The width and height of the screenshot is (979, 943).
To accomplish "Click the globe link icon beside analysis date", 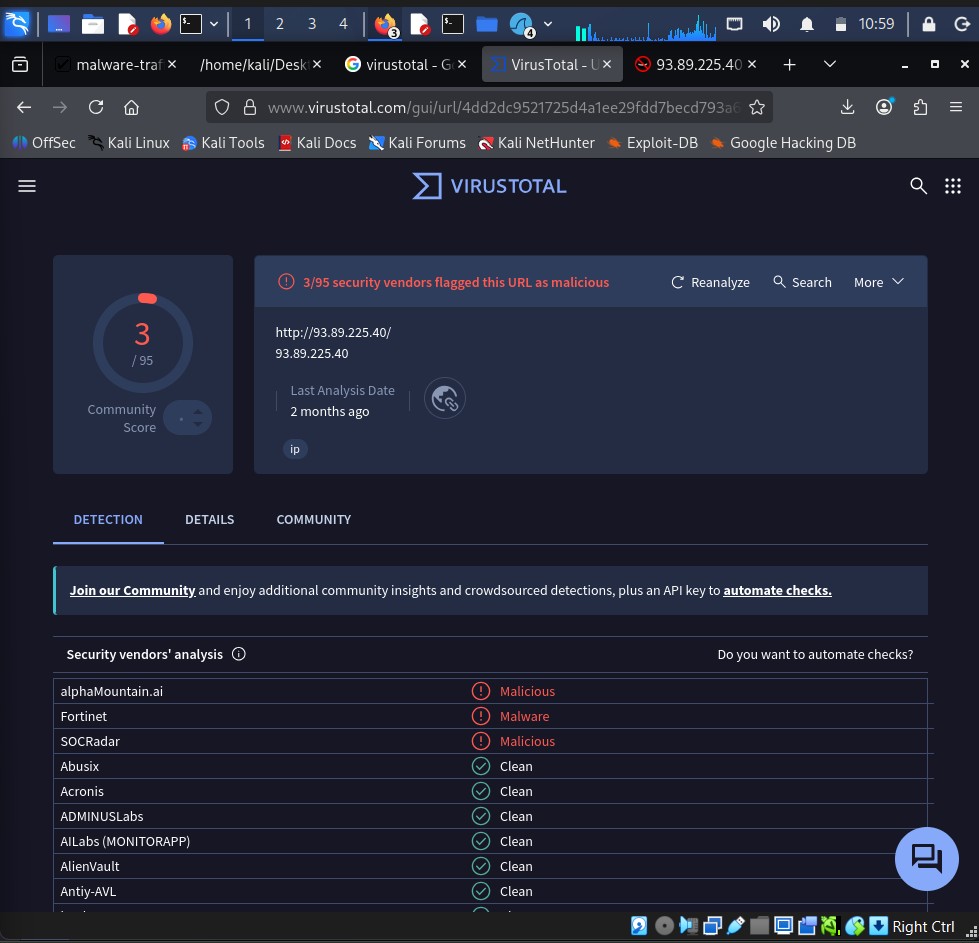I will point(445,398).
